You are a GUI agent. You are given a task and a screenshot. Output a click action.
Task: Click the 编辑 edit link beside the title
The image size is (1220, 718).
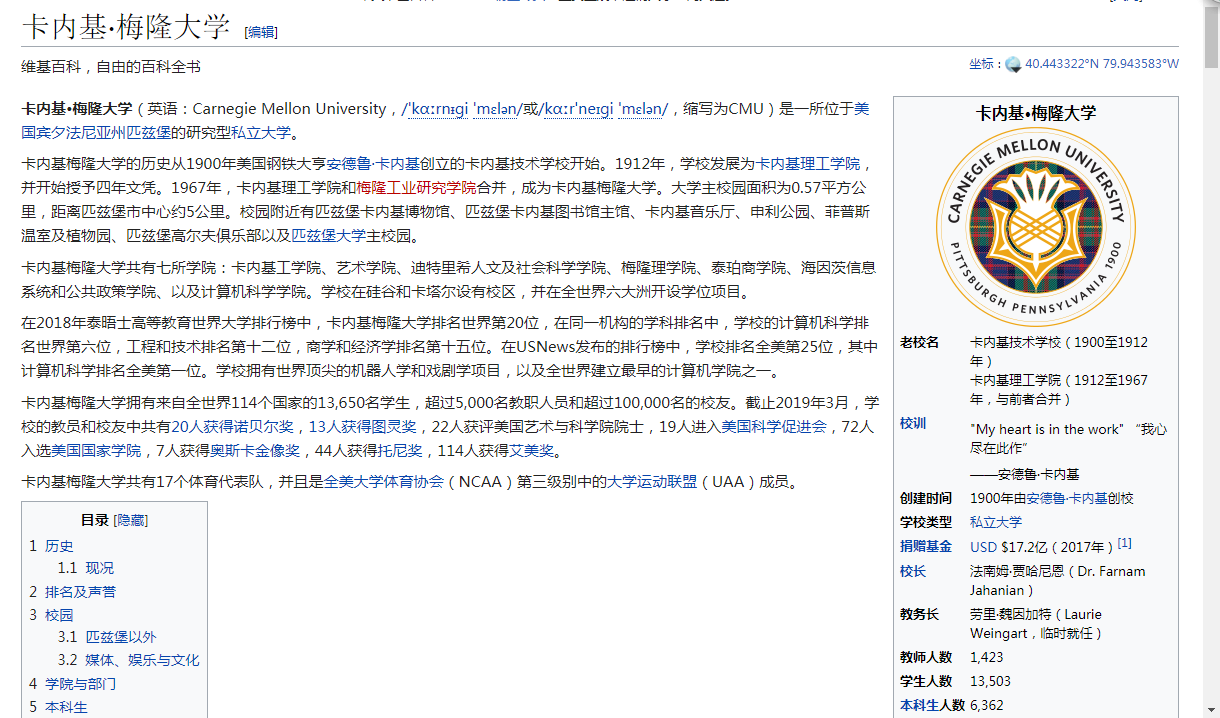tap(262, 32)
